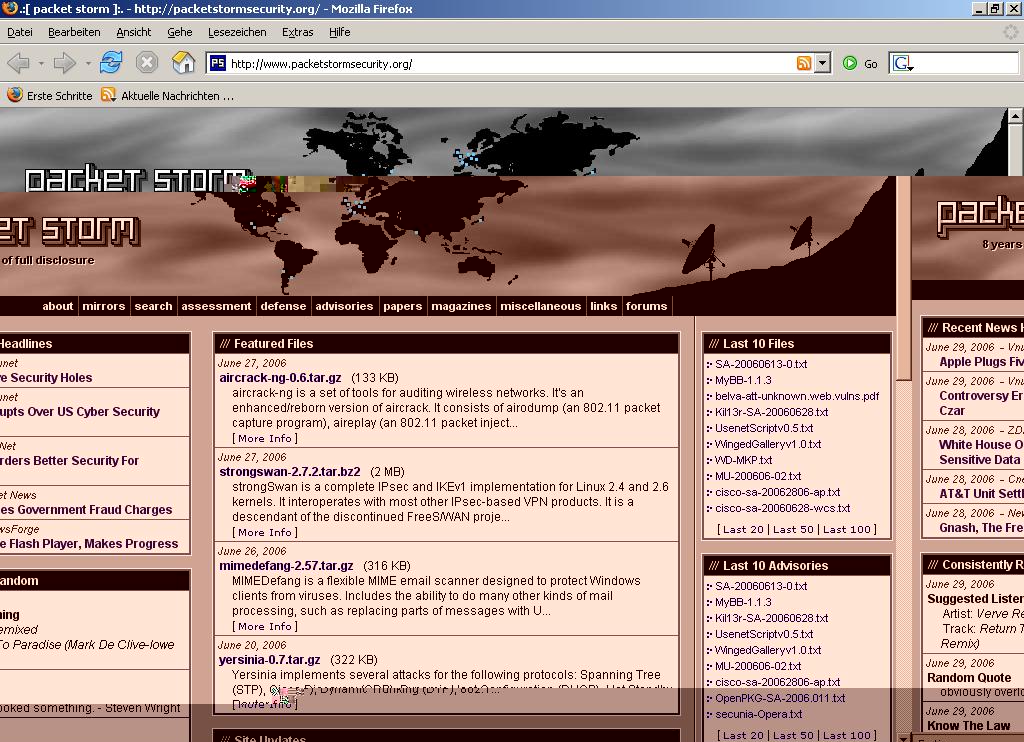Open MyBB-1.1.3 in Last 10 Files
1024x742 pixels.
(x=743, y=380)
